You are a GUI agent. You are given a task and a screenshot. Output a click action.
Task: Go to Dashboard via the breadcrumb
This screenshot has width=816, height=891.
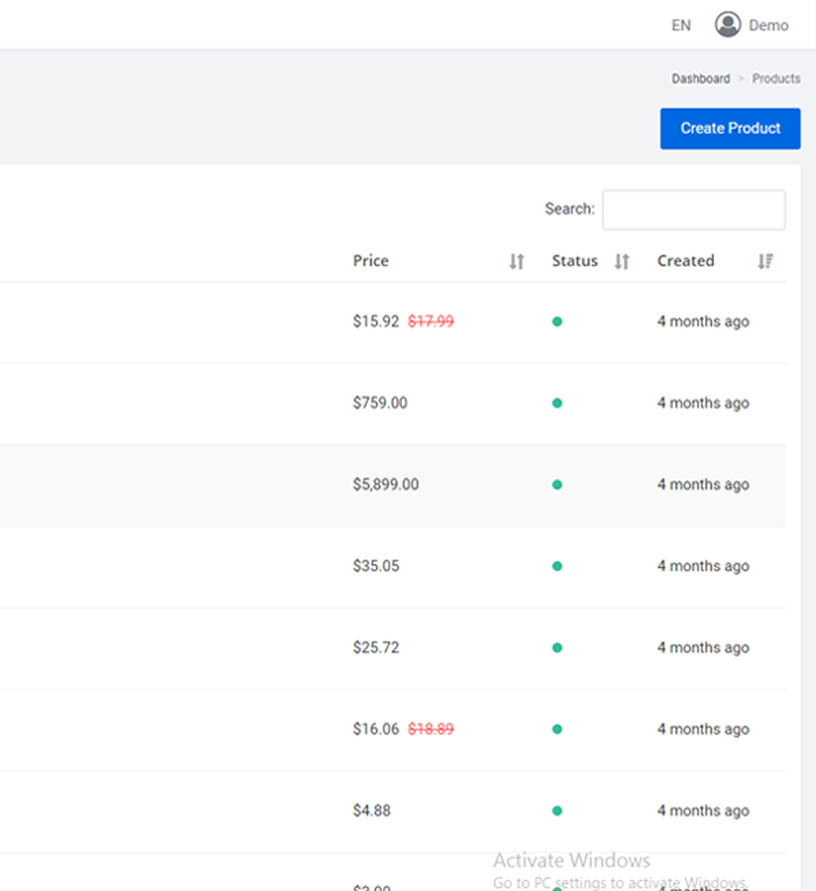click(x=700, y=78)
